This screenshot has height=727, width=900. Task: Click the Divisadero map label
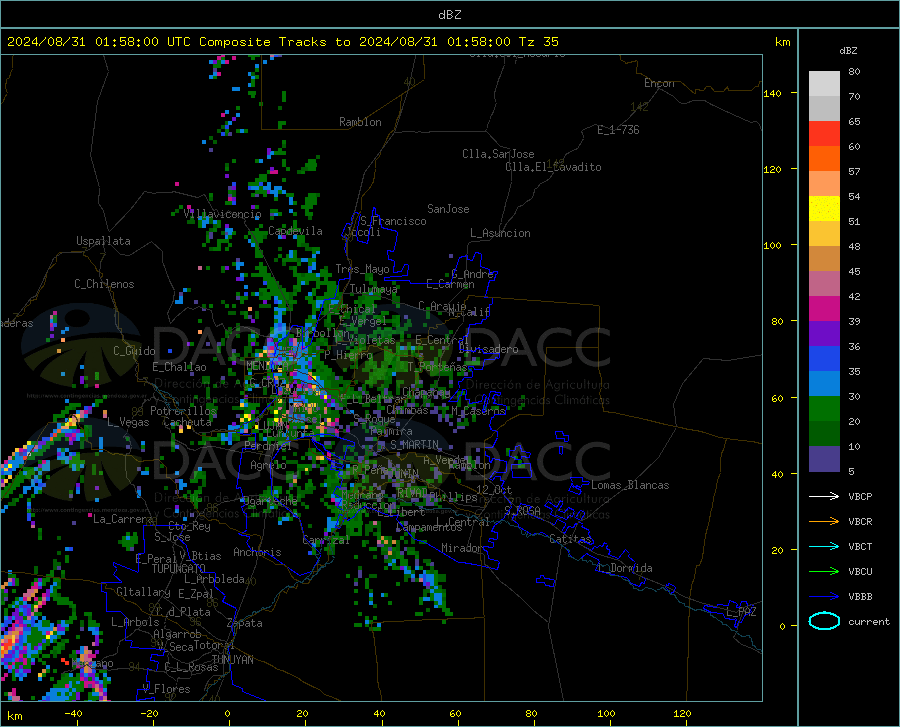click(x=488, y=349)
